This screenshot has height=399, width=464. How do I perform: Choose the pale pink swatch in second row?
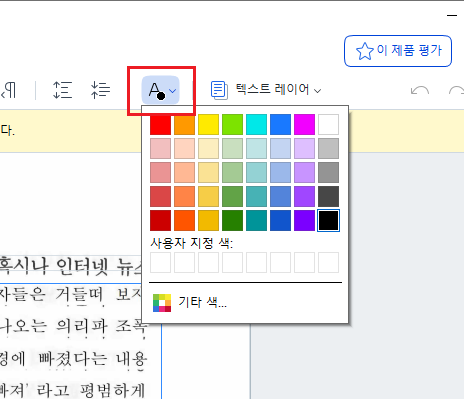pyautogui.click(x=160, y=148)
